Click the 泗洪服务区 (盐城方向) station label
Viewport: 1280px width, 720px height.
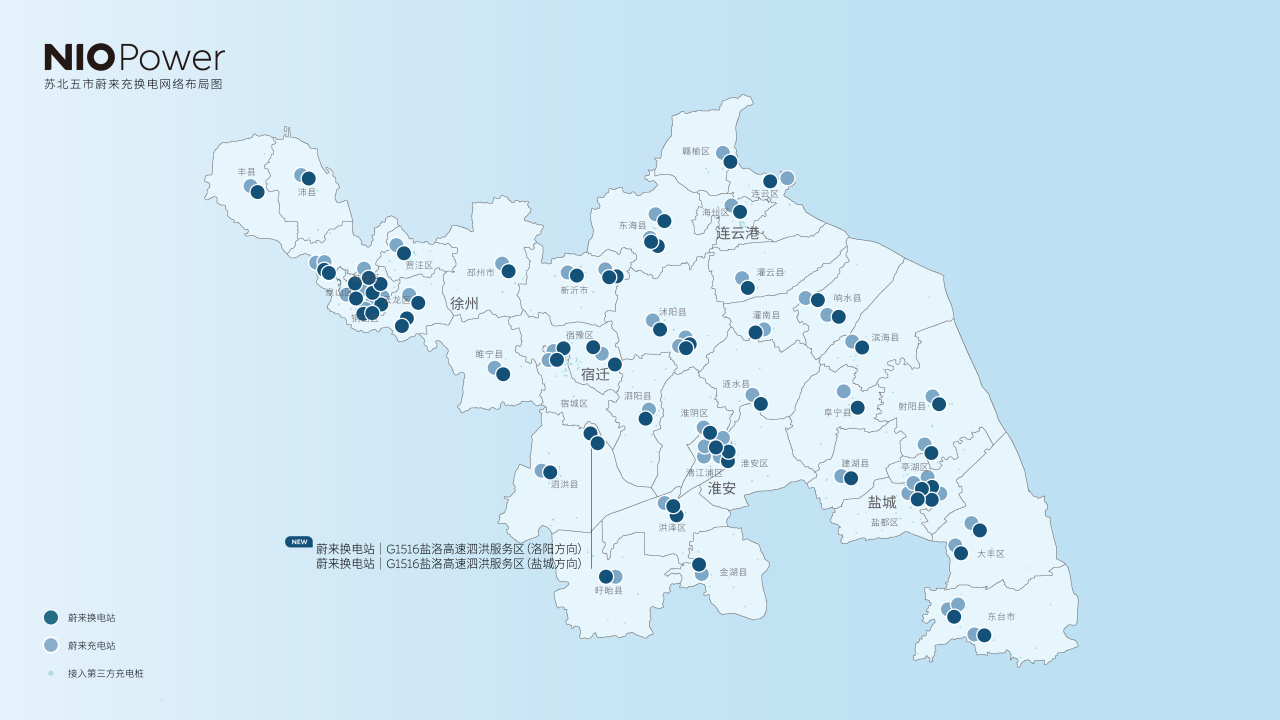point(448,564)
